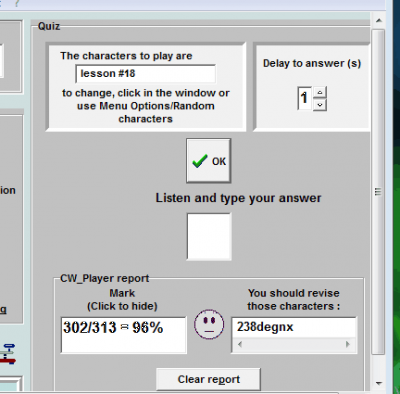Decrease the delay to answer value
This screenshot has width=400, height=394.
(320, 105)
